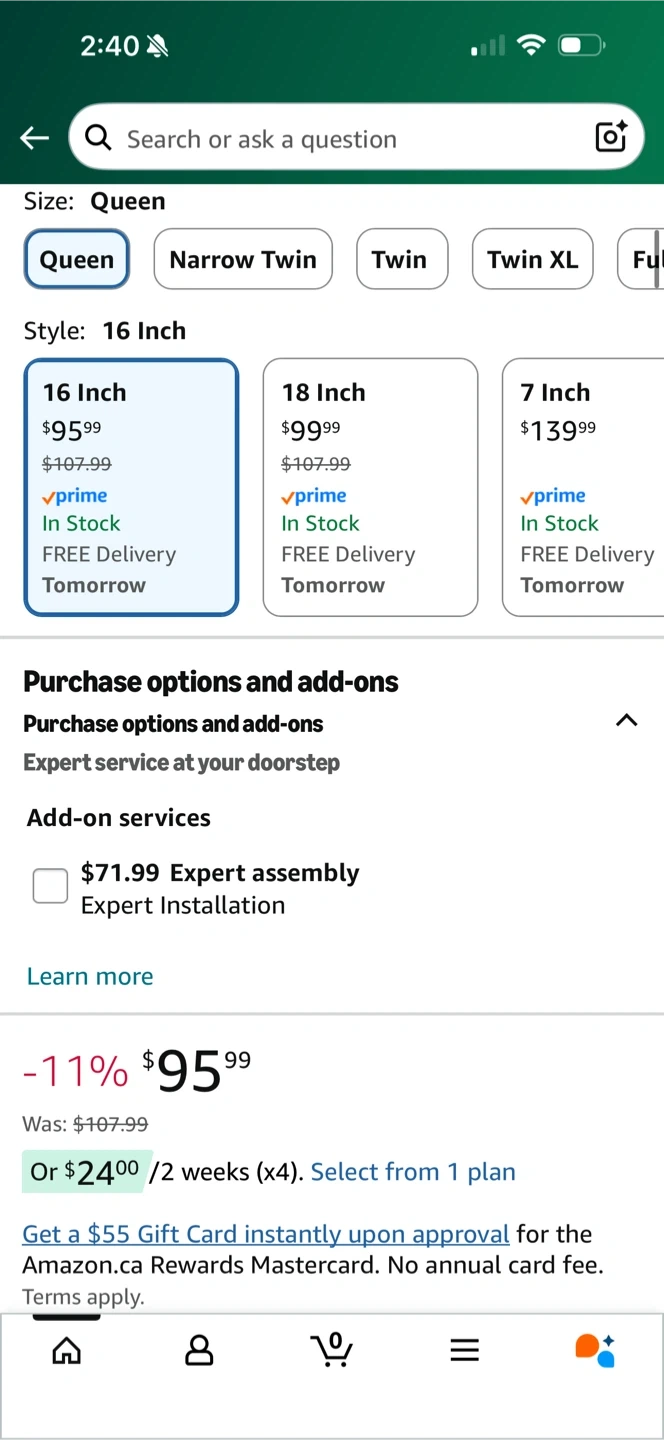Open camera lens search icon
Image resolution: width=664 pixels, height=1440 pixels.
click(x=610, y=137)
